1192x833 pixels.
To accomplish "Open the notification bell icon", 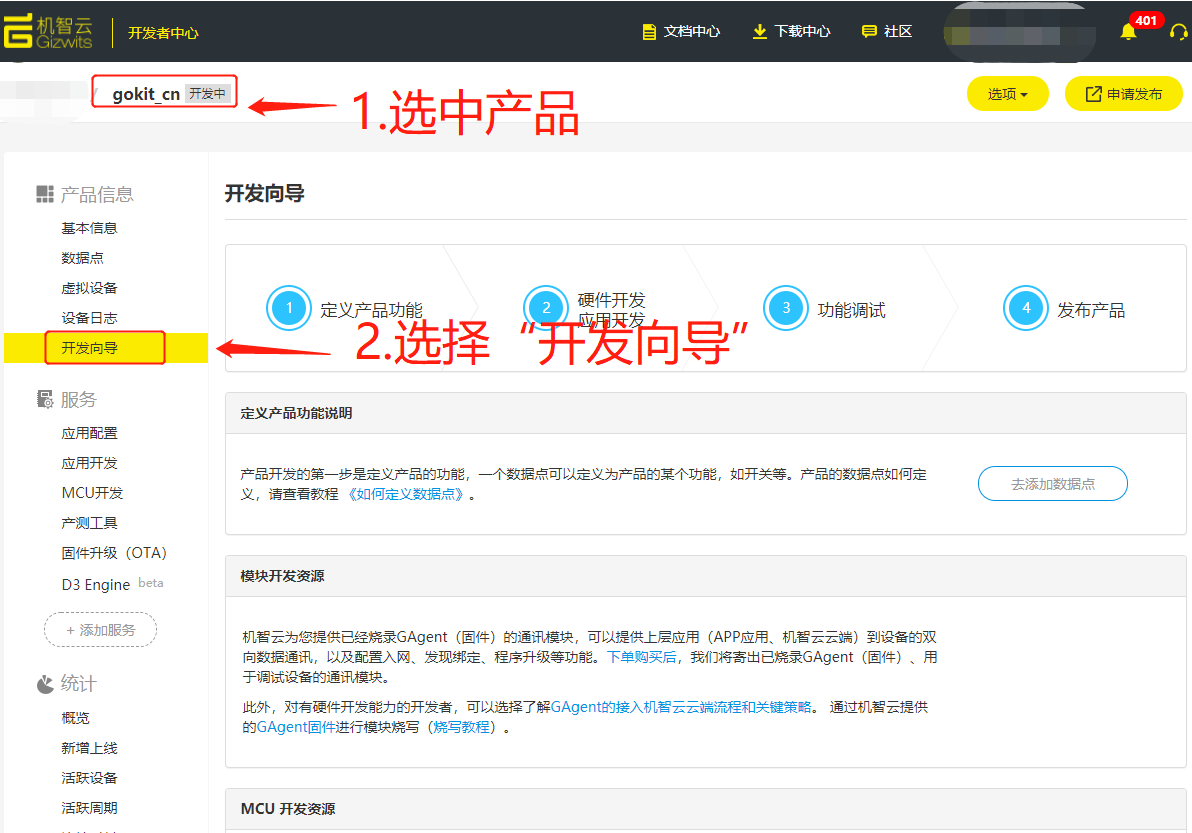I will (1128, 32).
